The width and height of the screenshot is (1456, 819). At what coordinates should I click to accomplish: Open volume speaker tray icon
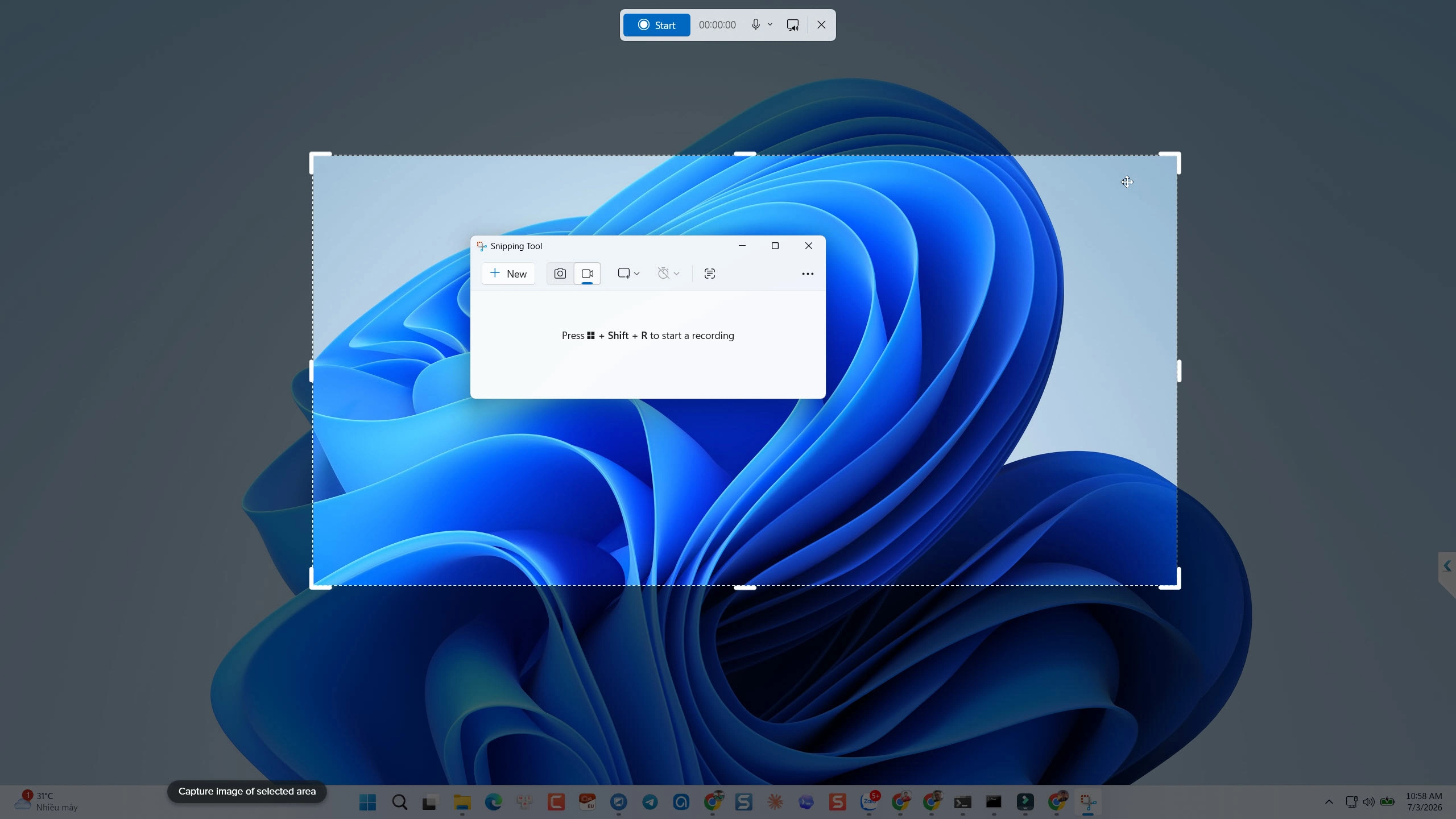(1369, 802)
